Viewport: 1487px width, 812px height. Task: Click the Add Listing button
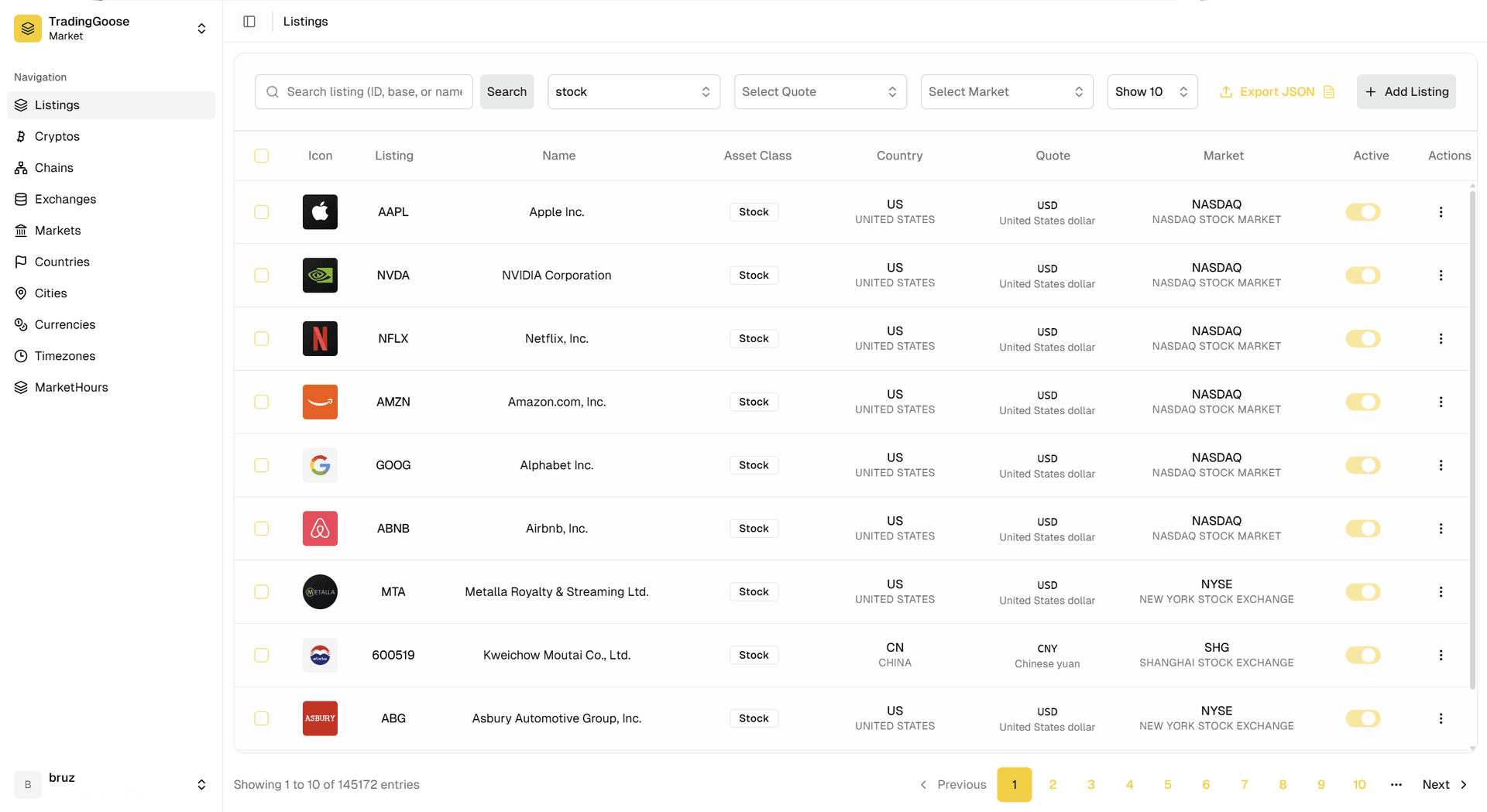pos(1406,92)
